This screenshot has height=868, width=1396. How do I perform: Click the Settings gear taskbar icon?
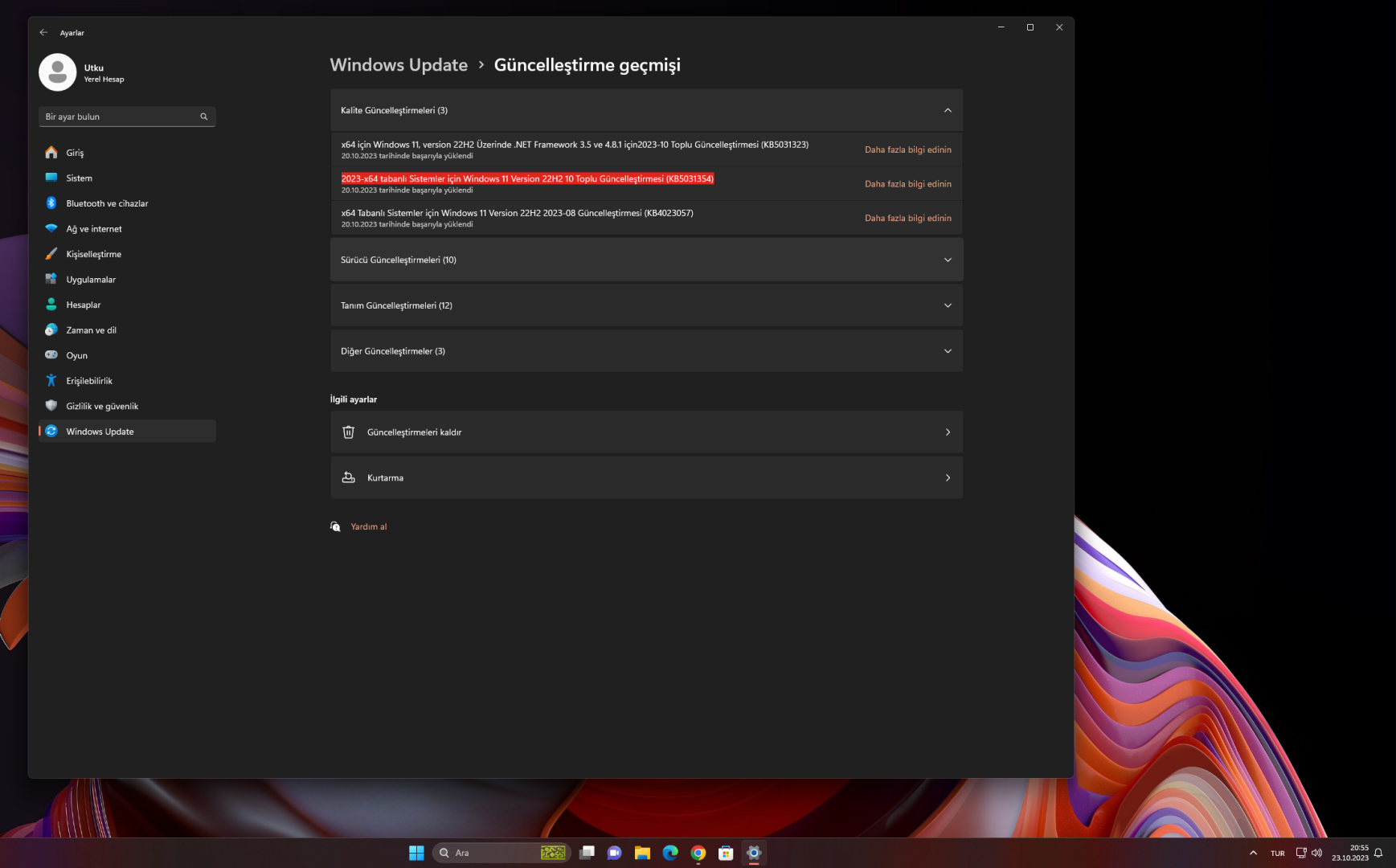point(754,853)
